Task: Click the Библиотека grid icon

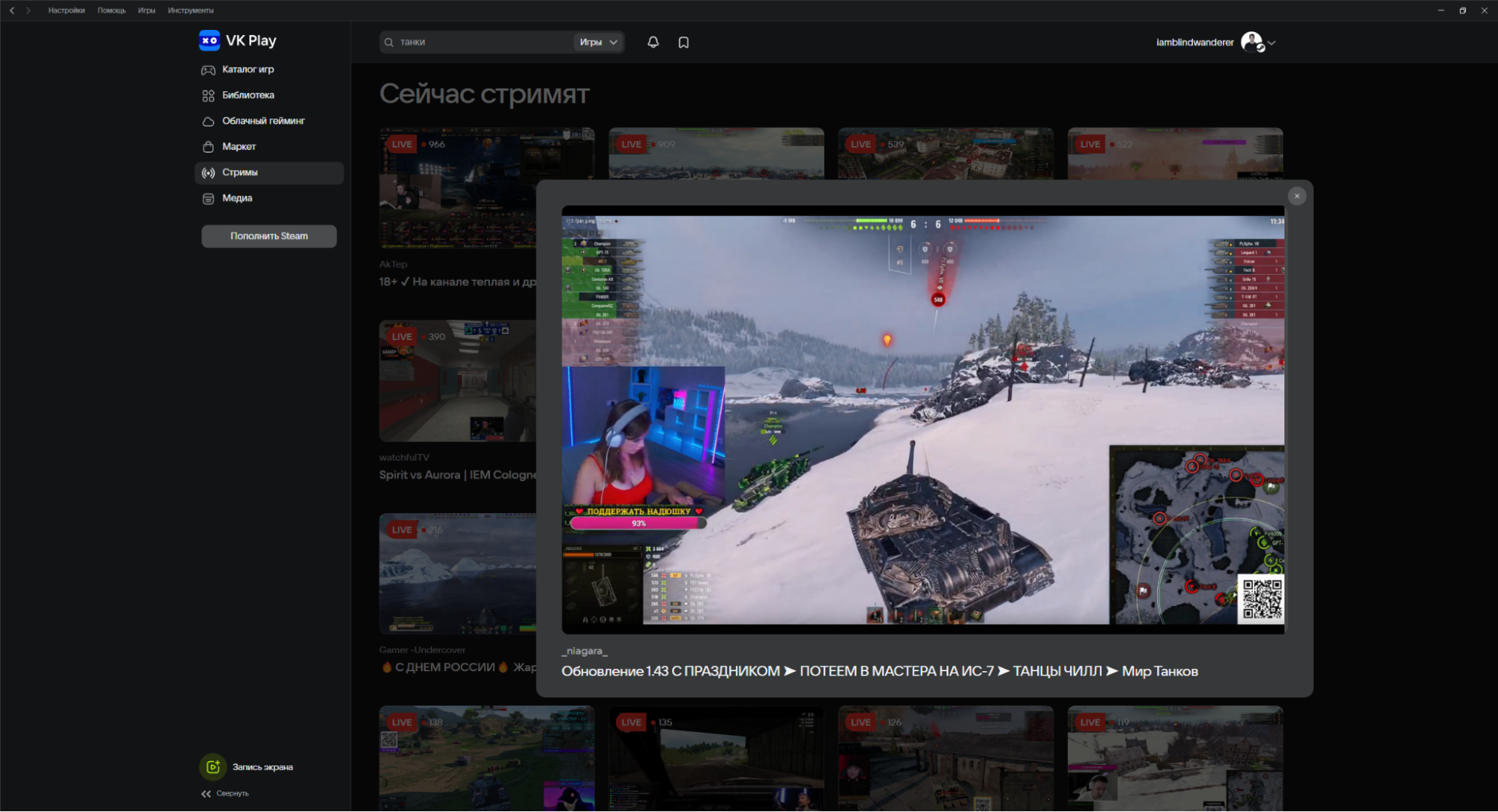Action: (x=208, y=96)
